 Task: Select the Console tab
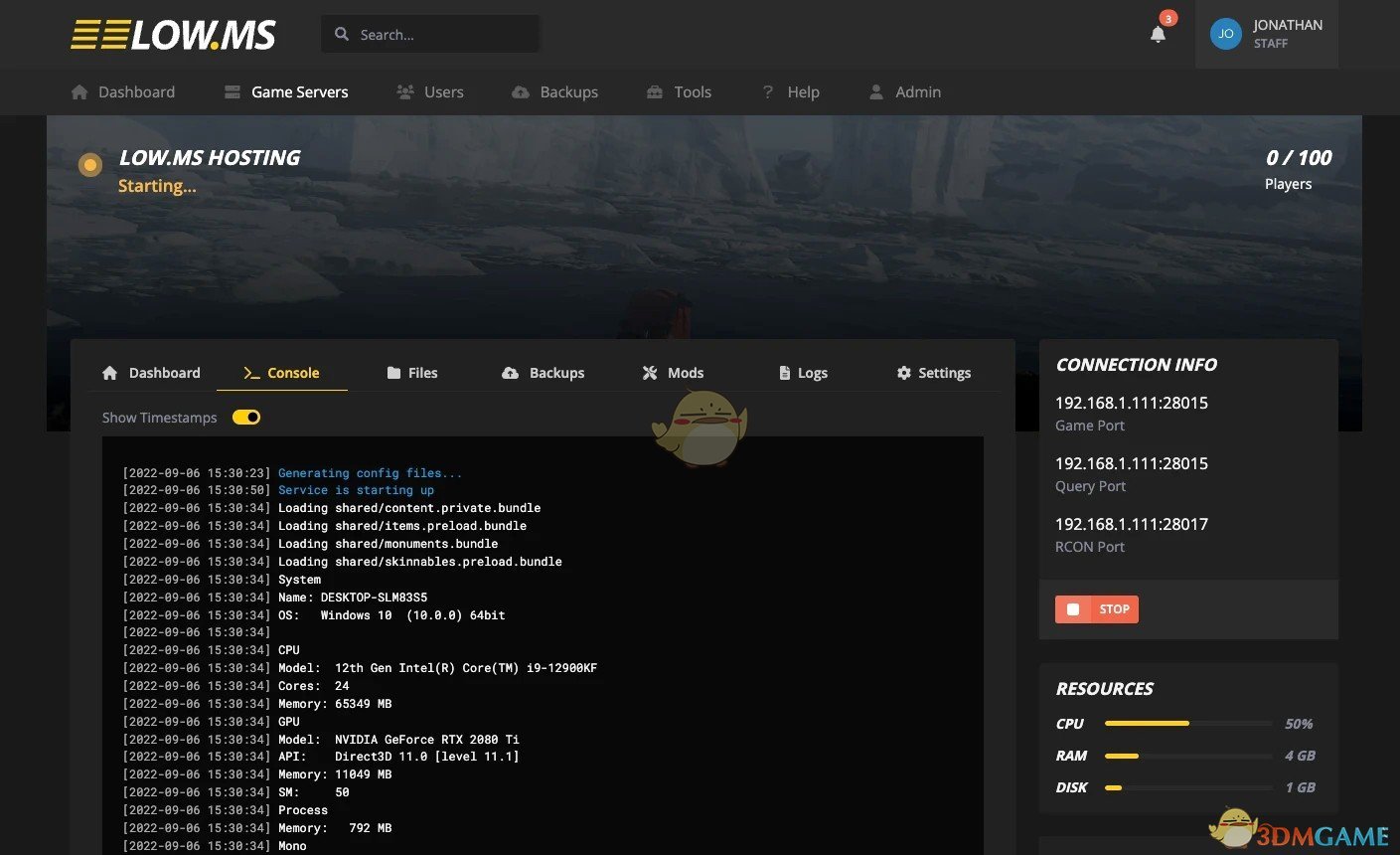point(282,373)
